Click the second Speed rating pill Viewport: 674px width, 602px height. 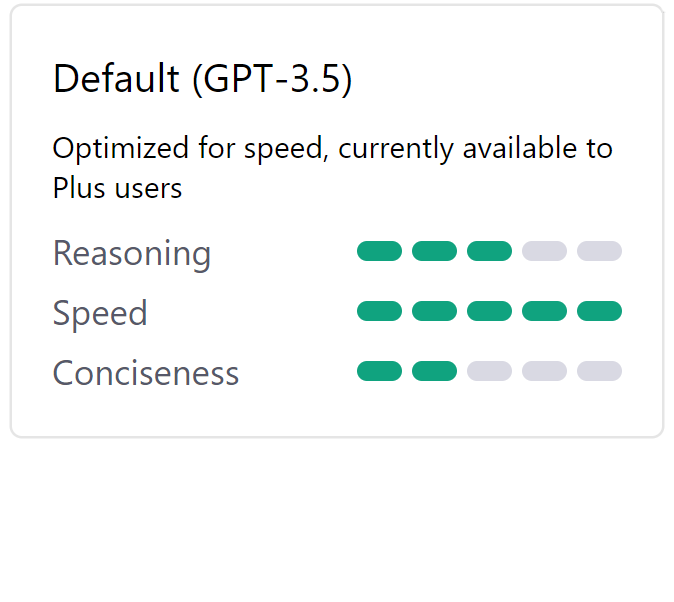[x=434, y=311]
